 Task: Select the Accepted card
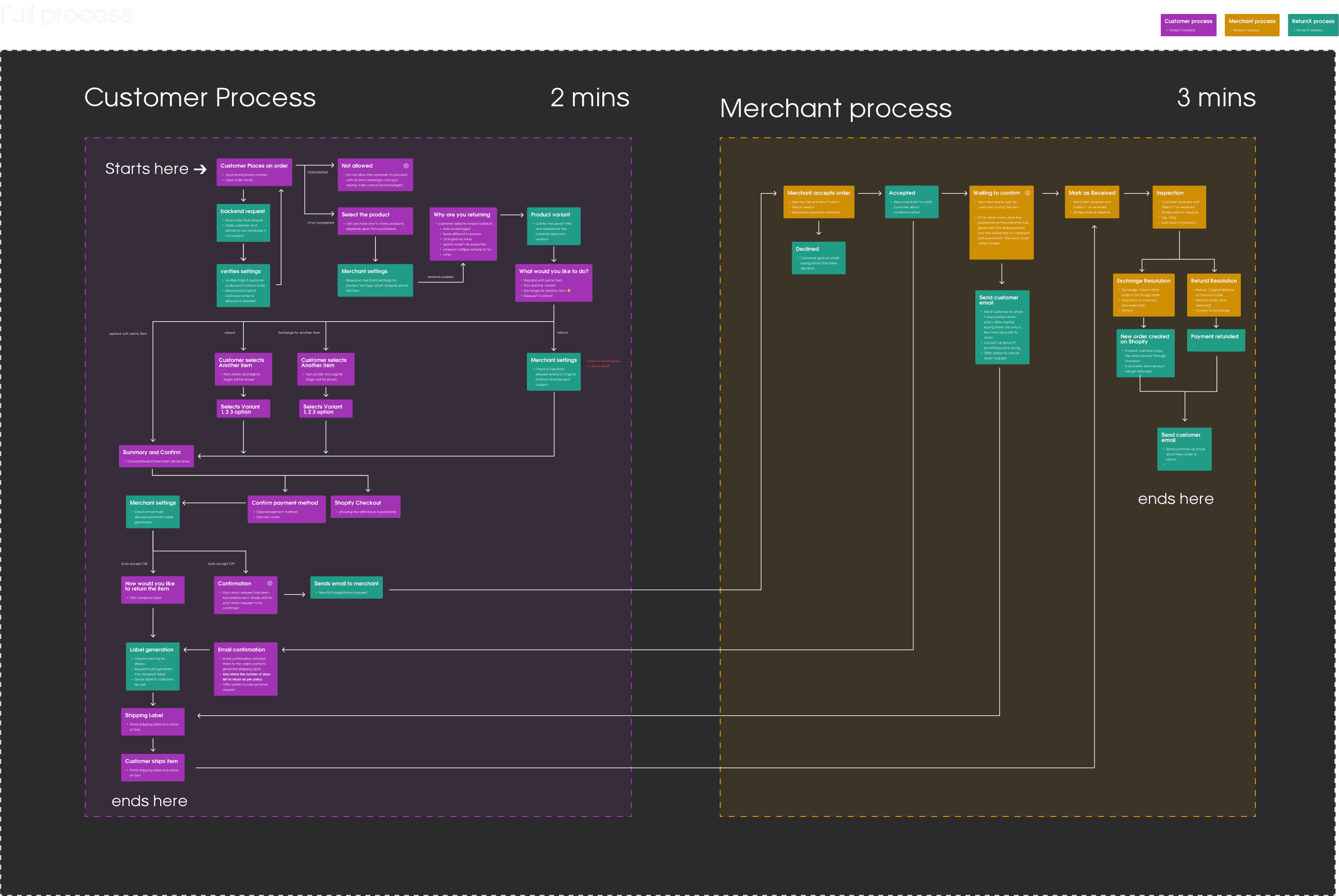[912, 202]
